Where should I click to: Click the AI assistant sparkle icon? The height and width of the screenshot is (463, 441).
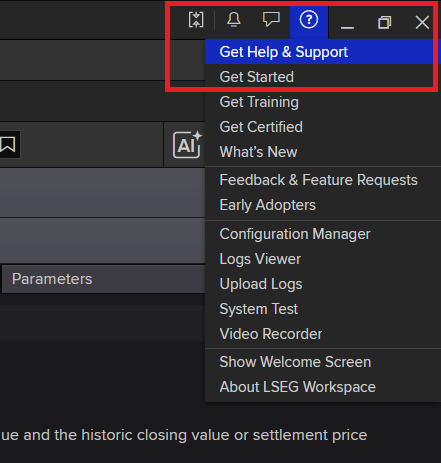coord(187,145)
